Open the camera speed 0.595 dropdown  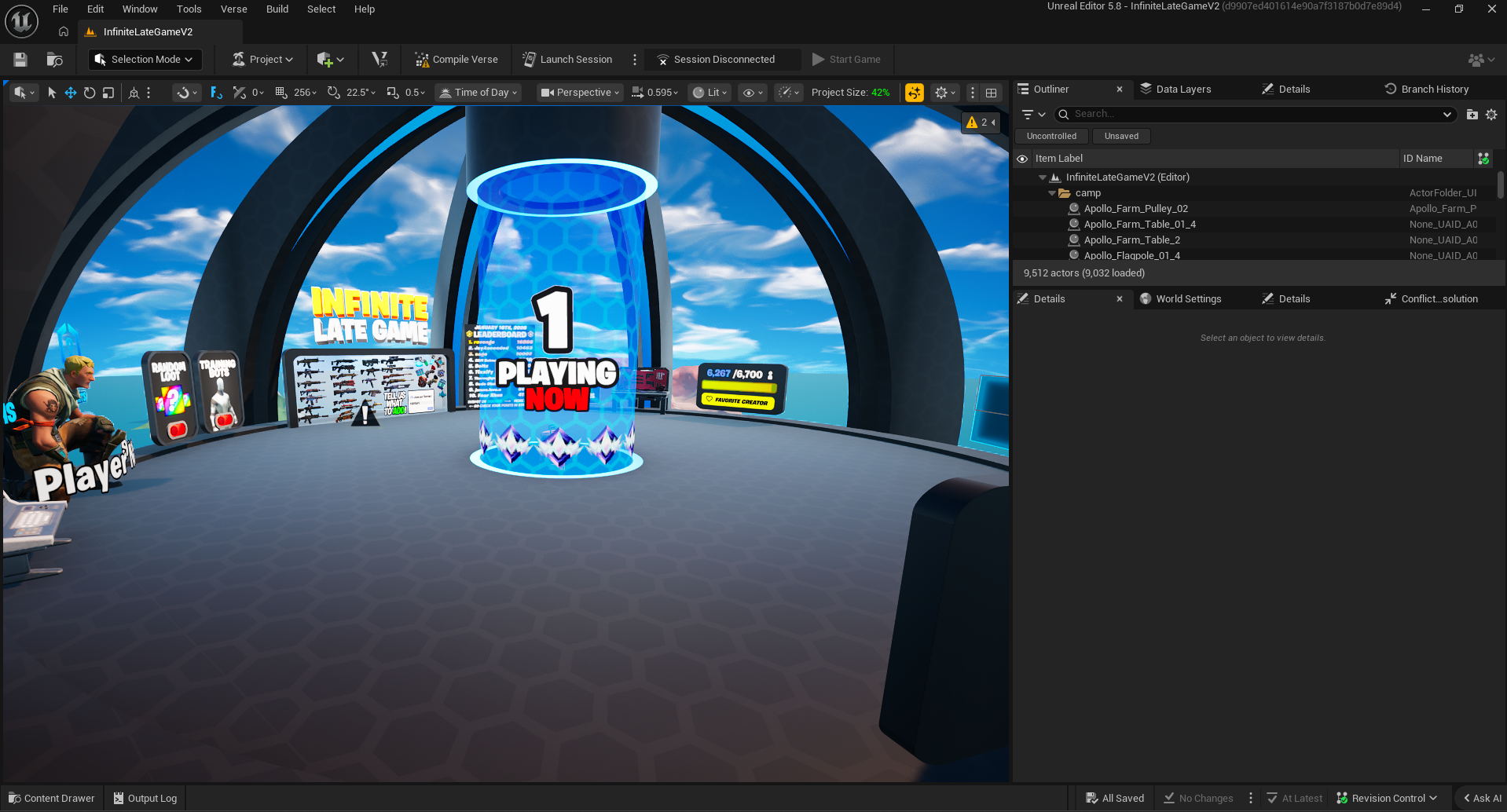pyautogui.click(x=655, y=93)
